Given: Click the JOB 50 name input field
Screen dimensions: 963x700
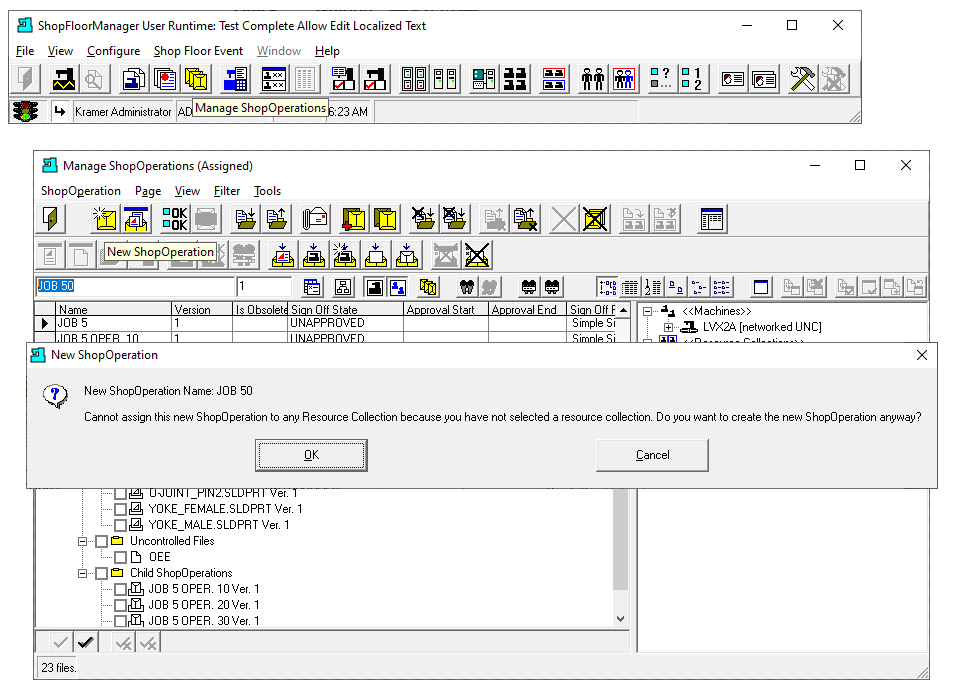Looking at the screenshot, I should point(135,286).
